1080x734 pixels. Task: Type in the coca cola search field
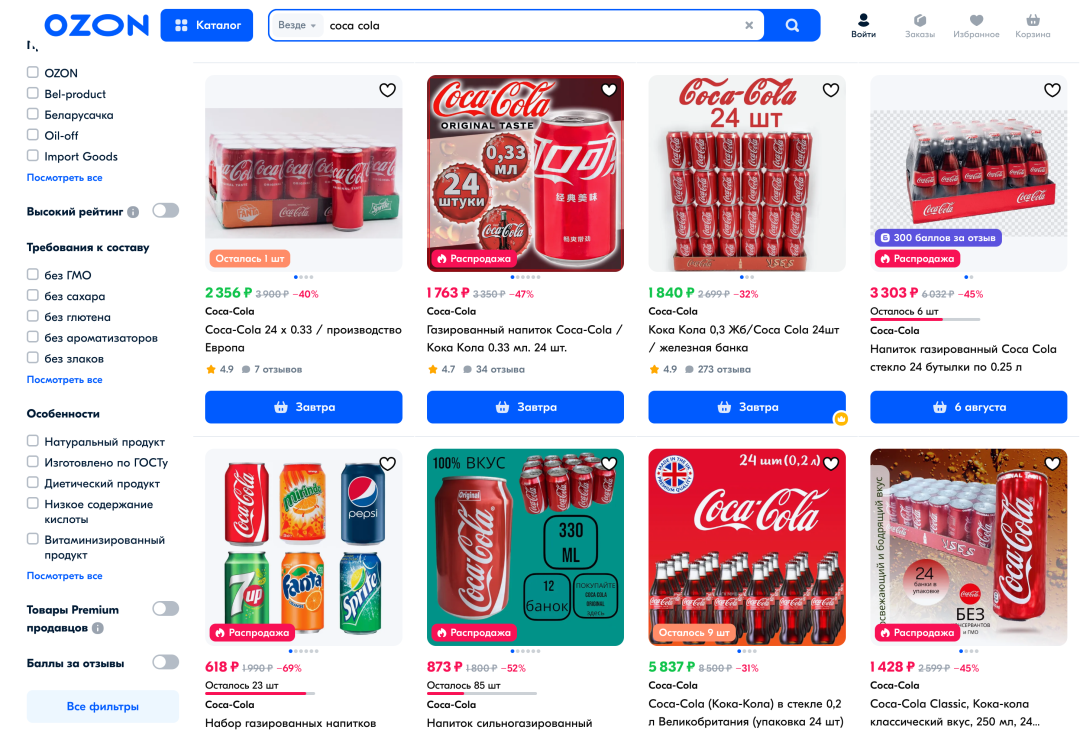(x=530, y=26)
